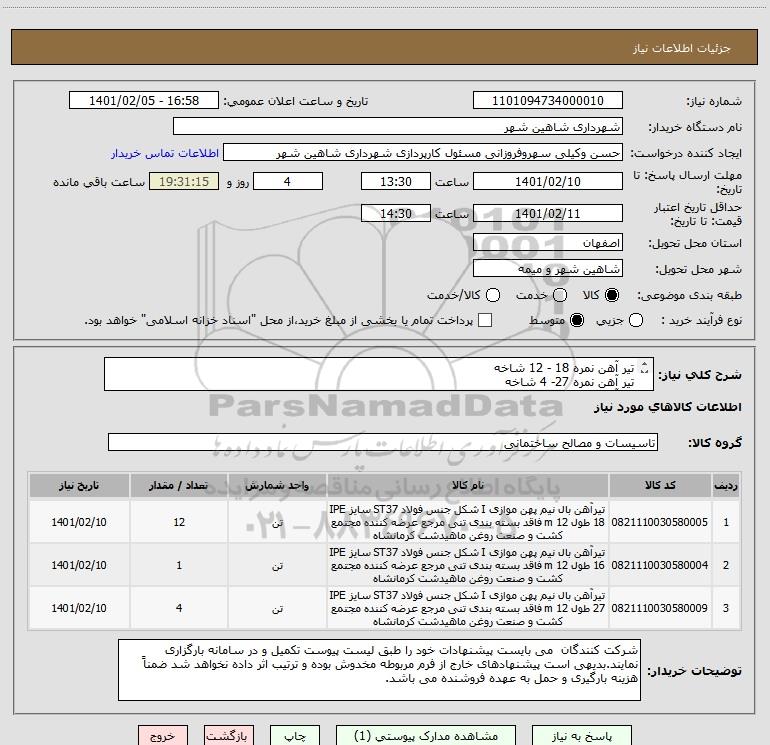
Task: Click the ردیف column header
Action: coord(726,485)
